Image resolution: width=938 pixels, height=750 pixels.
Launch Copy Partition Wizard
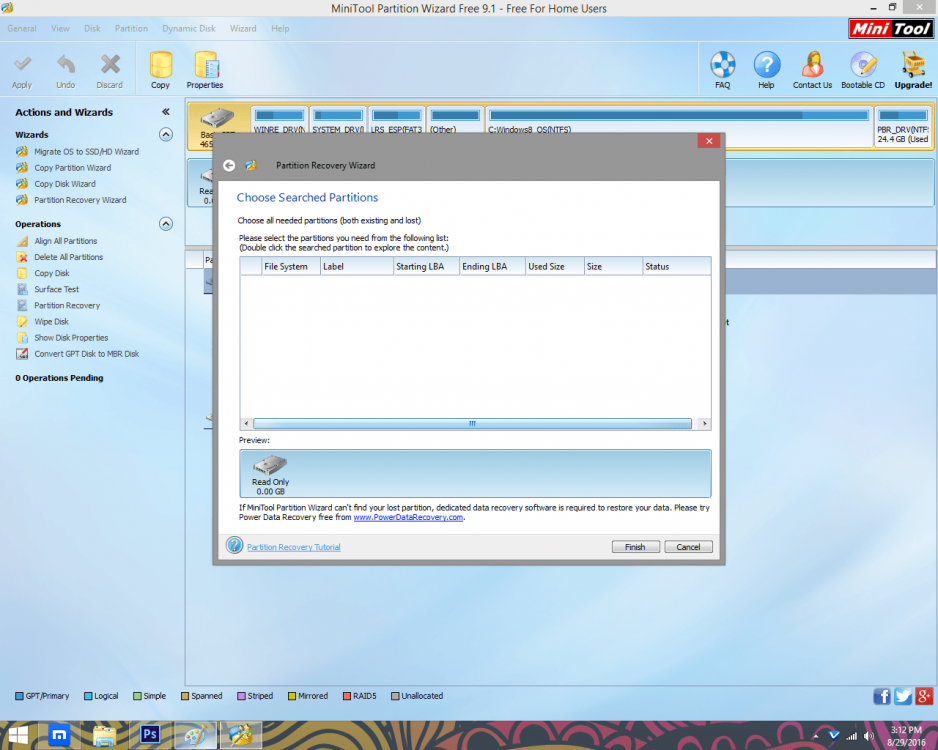[72, 168]
